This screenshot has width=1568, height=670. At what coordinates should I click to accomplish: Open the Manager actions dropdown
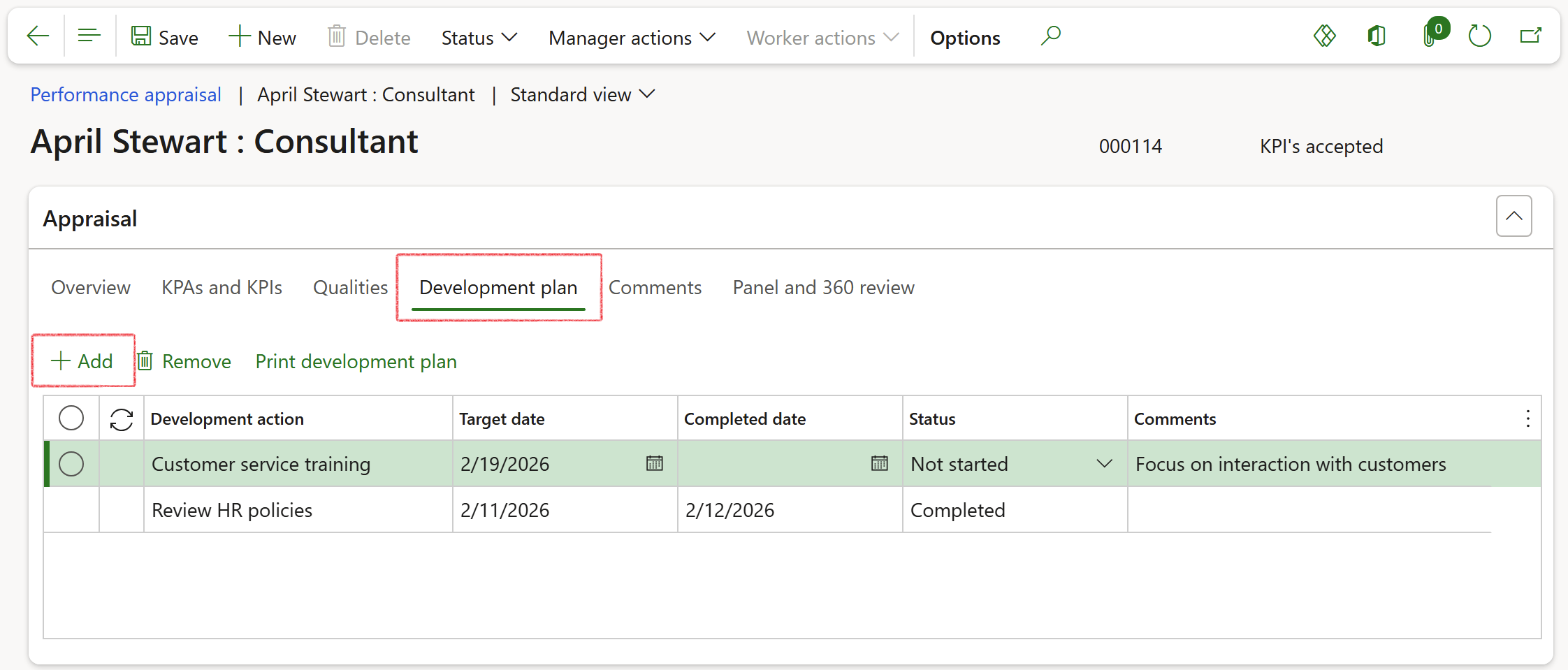pyautogui.click(x=632, y=38)
